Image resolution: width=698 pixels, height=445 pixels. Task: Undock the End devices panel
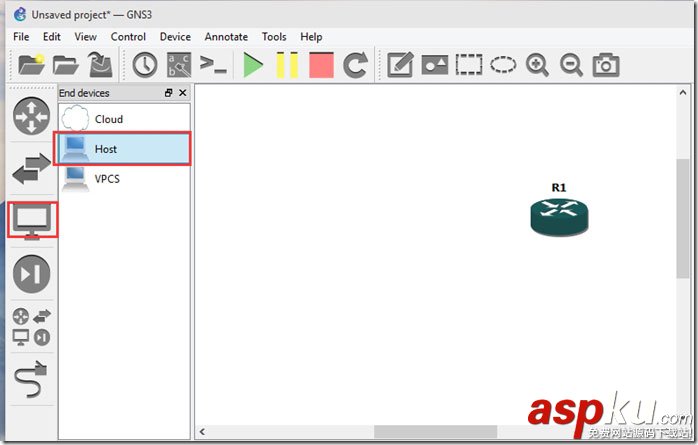pyautogui.click(x=168, y=93)
